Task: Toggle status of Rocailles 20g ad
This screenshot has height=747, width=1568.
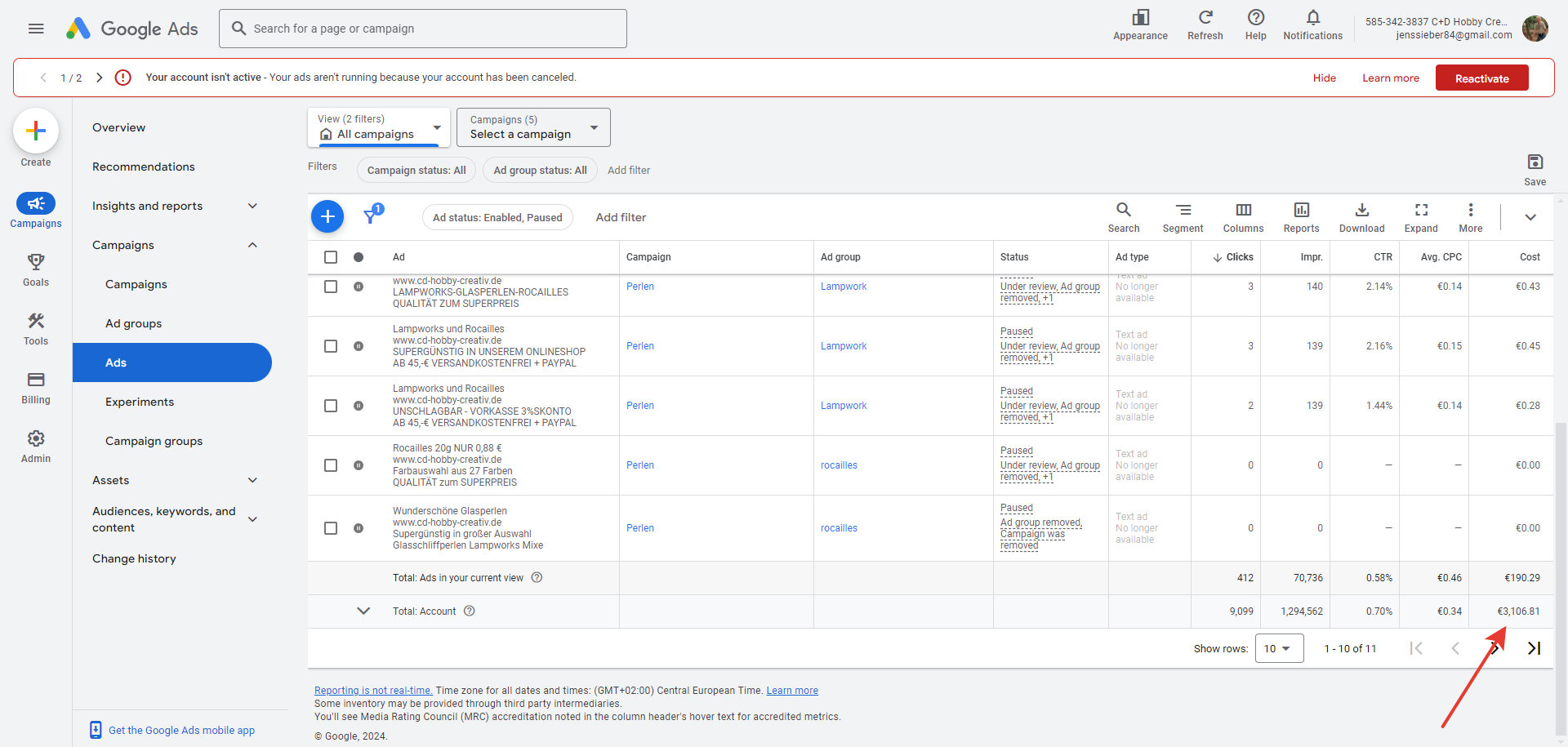Action: [359, 465]
